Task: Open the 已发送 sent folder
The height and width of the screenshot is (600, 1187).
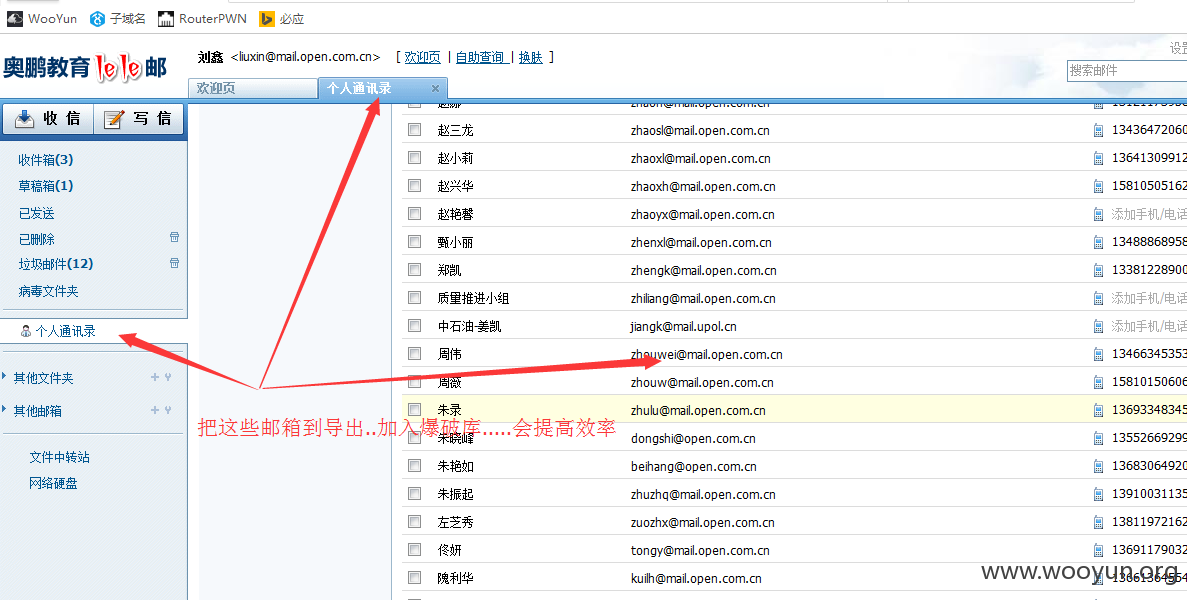Action: pos(36,213)
